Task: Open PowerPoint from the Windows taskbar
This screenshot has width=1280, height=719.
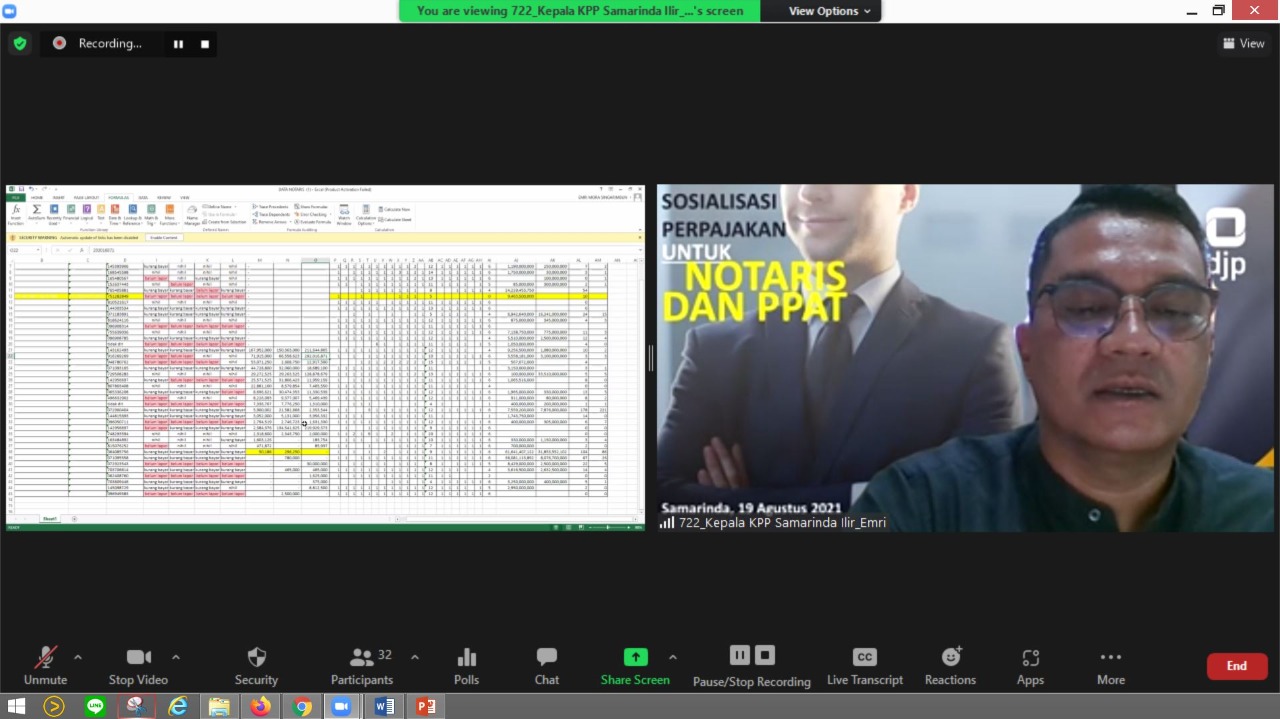Action: (425, 706)
